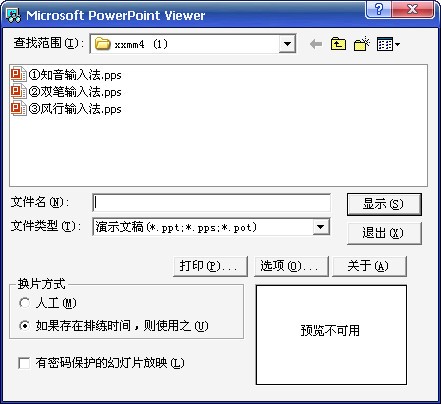441x404 pixels.
Task: Click into the 文件名 input field
Action: pyautogui.click(x=211, y=203)
